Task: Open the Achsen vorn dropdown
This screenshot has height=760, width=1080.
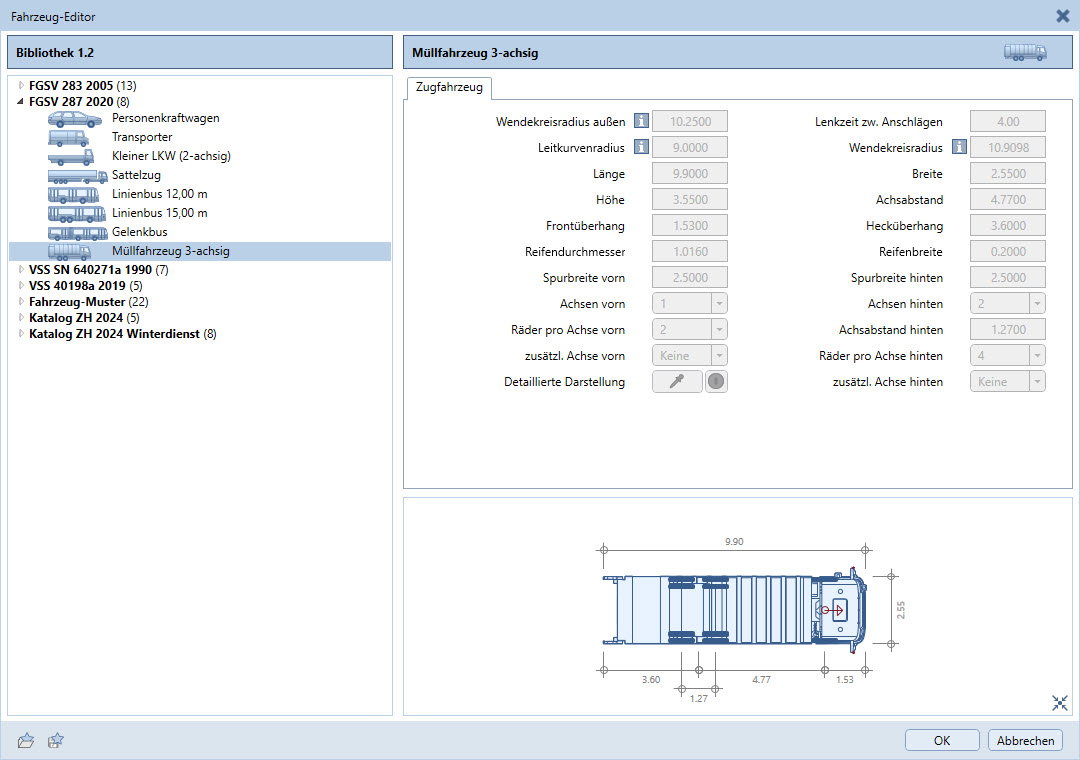Action: click(x=719, y=303)
